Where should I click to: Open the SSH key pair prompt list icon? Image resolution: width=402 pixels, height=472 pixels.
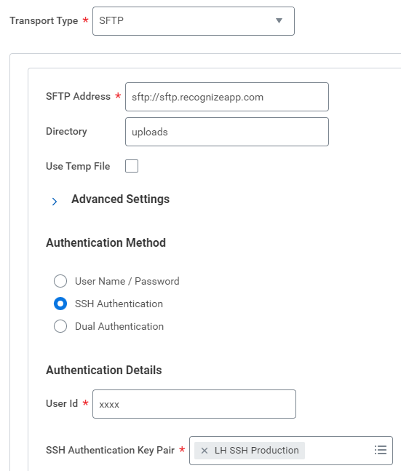[x=380, y=450]
